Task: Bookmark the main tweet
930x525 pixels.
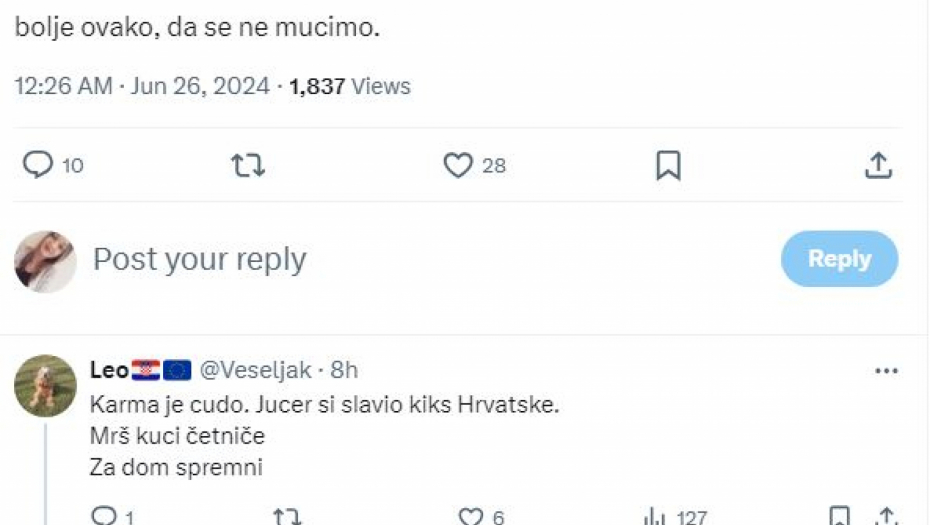Action: pos(668,165)
